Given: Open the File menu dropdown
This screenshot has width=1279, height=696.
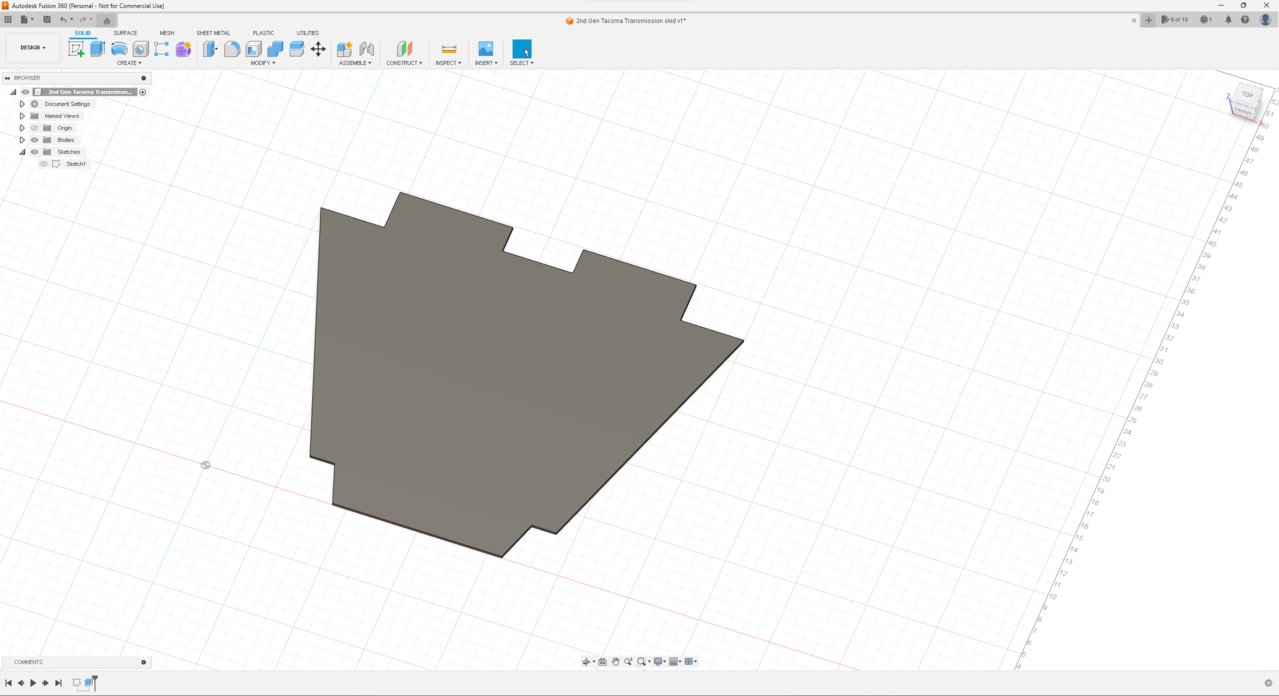Looking at the screenshot, I should coord(27,19).
